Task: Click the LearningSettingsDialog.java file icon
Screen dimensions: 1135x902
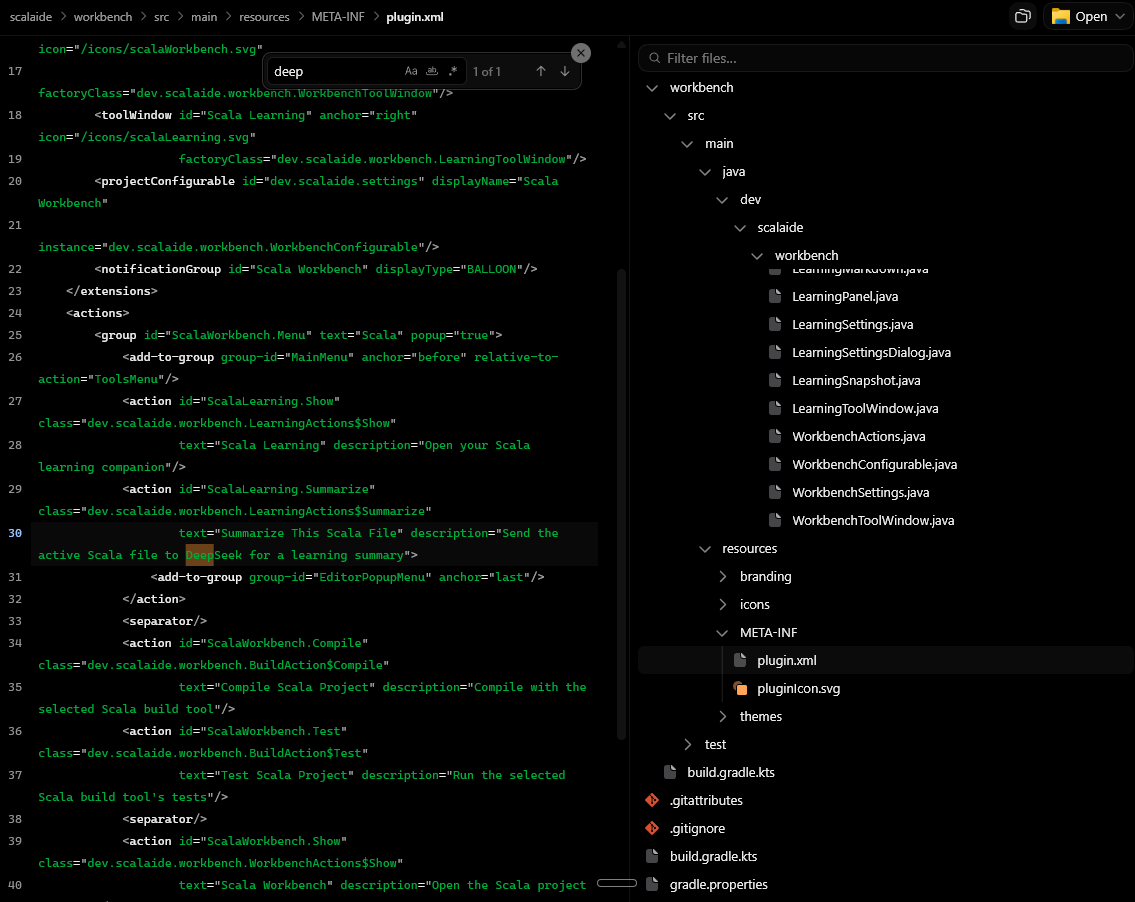Action: 775,352
